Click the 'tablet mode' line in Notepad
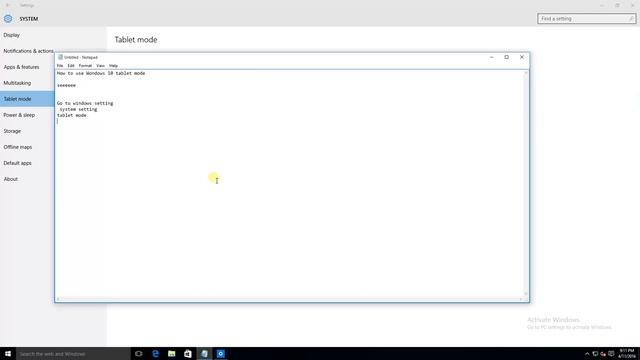The width and height of the screenshot is (640, 360). tap(72, 116)
